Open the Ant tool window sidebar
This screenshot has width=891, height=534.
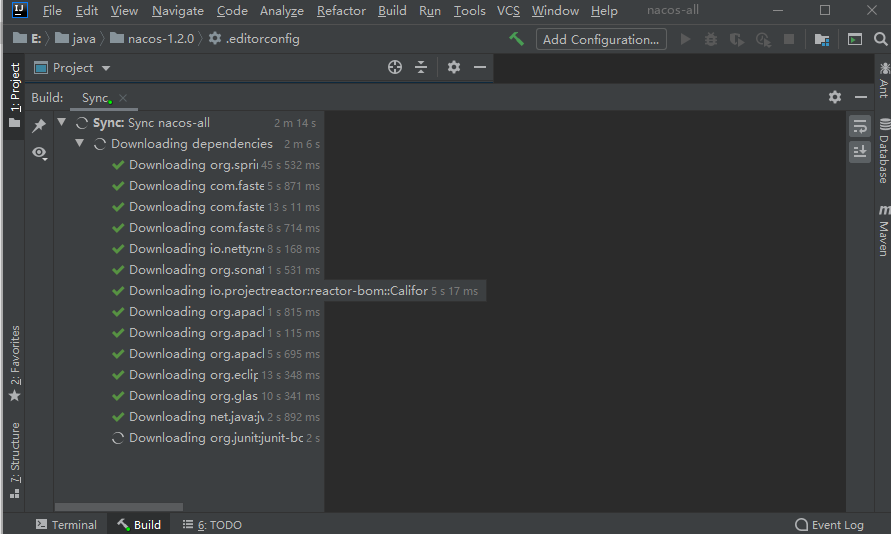884,81
